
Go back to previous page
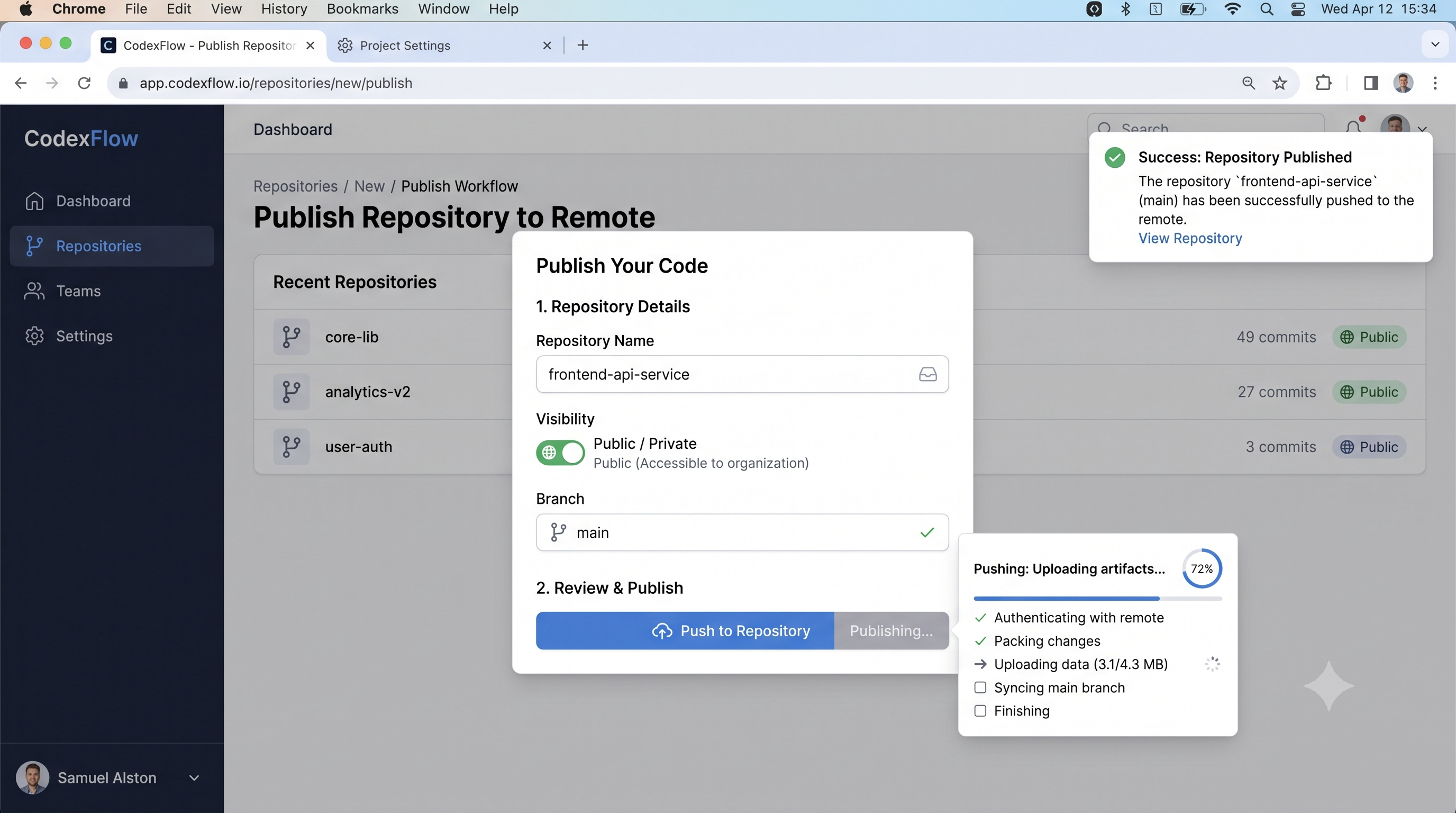(x=21, y=83)
